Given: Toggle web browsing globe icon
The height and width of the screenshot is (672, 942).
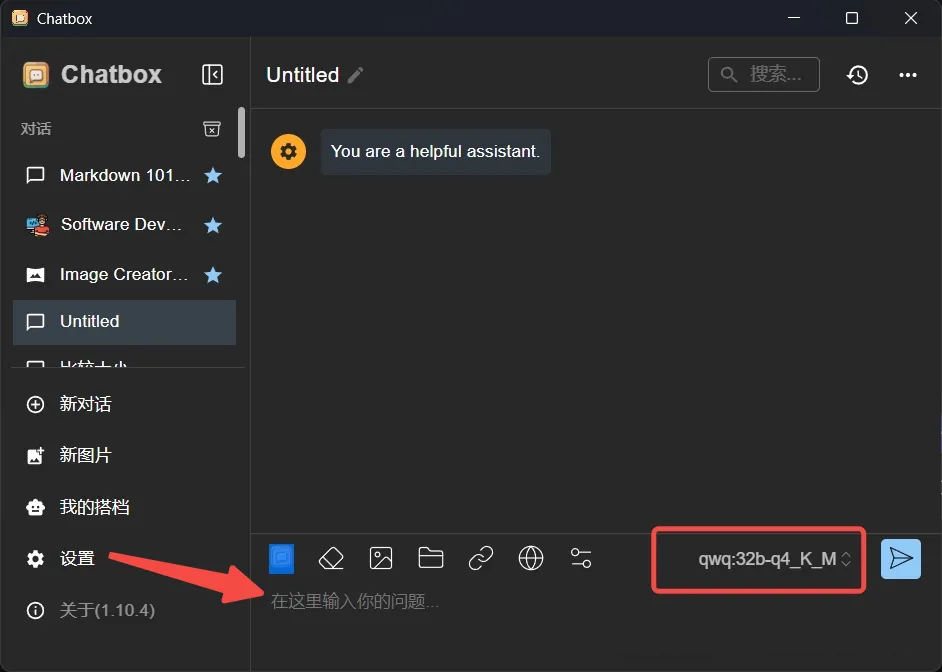Looking at the screenshot, I should [x=531, y=558].
